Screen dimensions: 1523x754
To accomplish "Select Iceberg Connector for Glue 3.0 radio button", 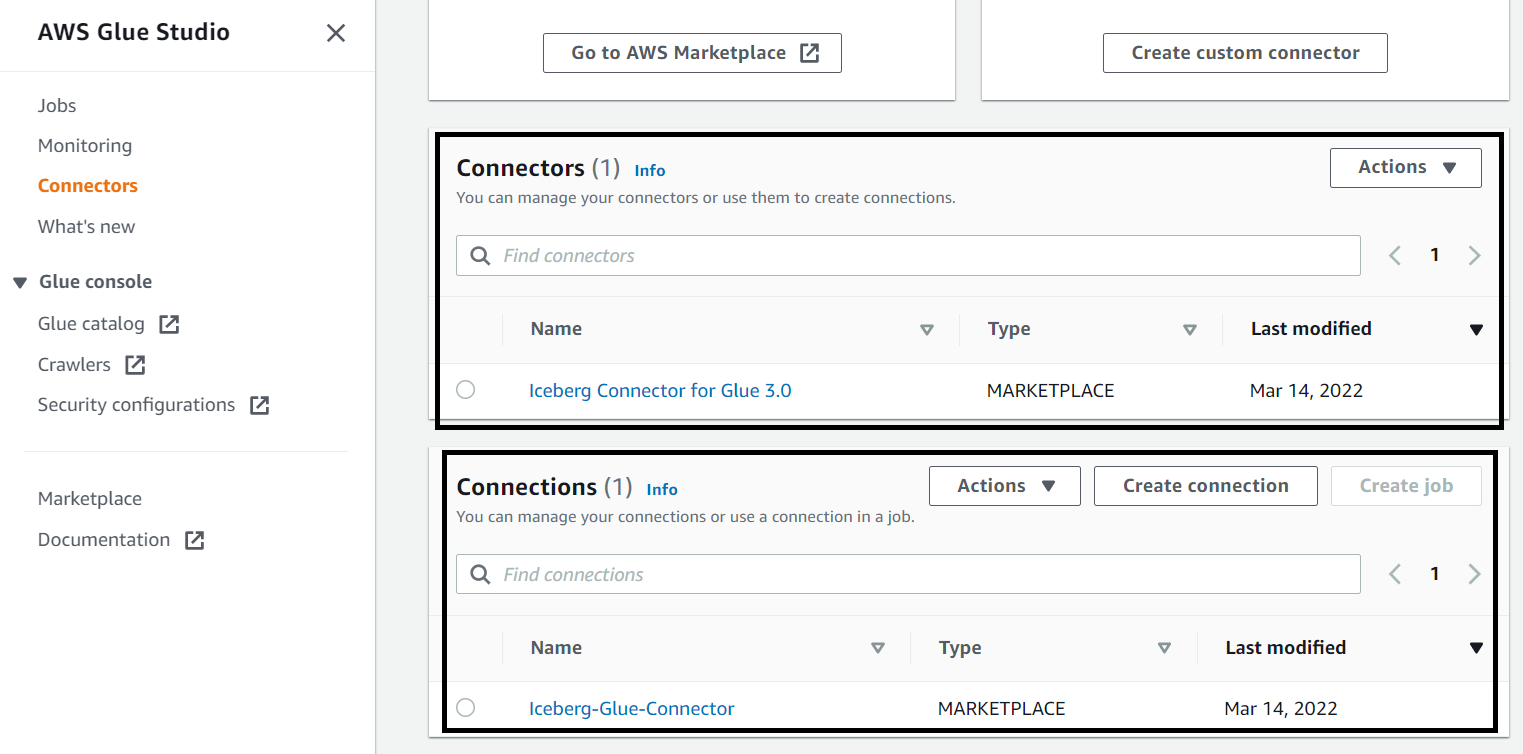I will tap(466, 390).
